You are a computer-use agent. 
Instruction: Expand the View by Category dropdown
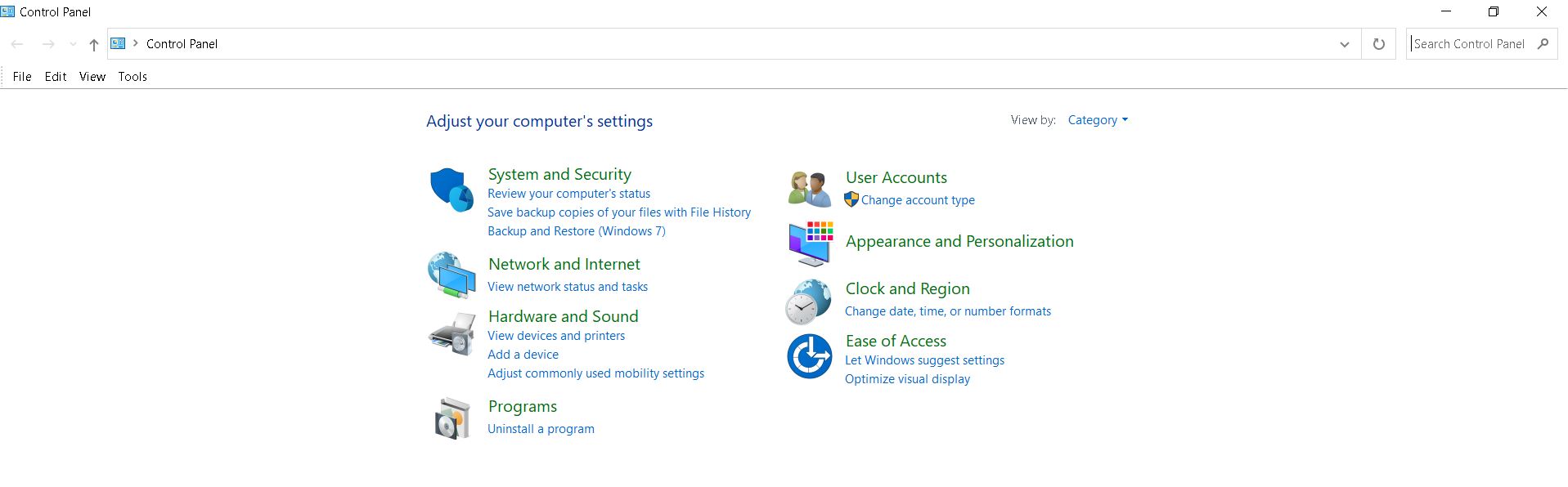click(x=1098, y=120)
